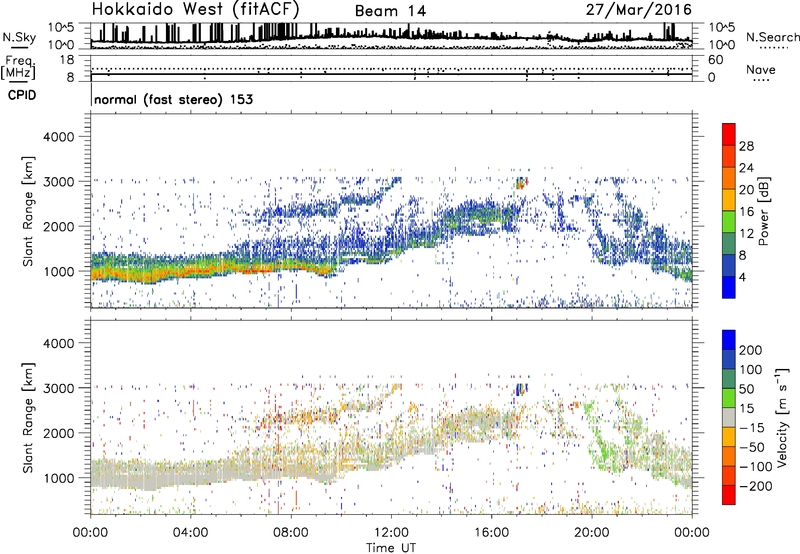
Task: Click the '4' Power colorbar tick
Action: tap(742, 277)
